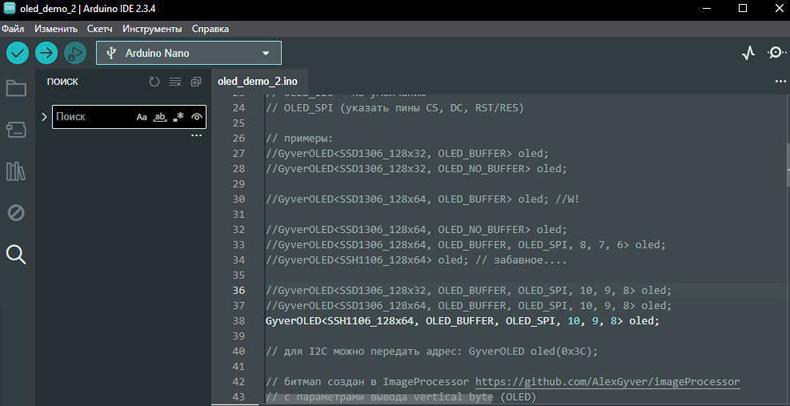The image size is (790, 406).
Task: Open the Serial Monitor
Action: click(776, 53)
